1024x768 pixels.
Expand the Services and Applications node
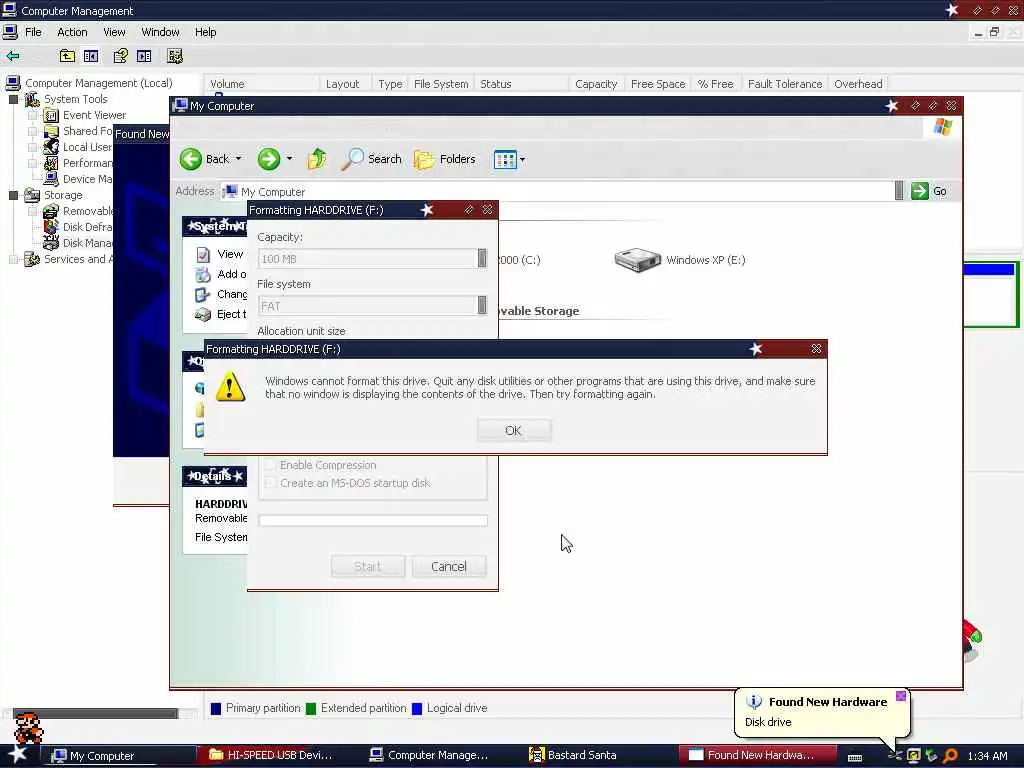point(13,259)
